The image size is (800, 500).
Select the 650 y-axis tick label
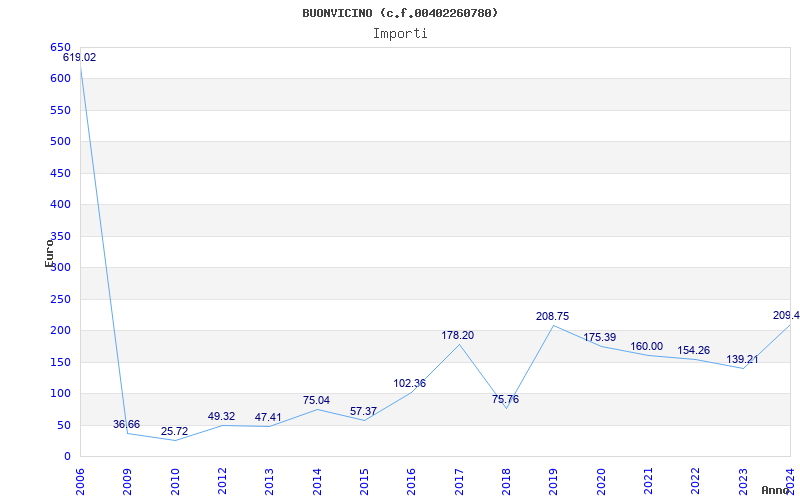coord(60,47)
